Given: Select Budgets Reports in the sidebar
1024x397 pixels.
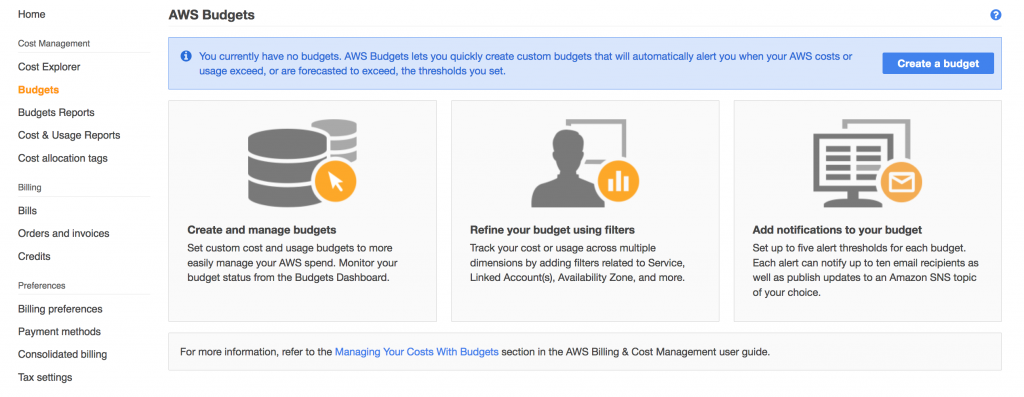Looking at the screenshot, I should coord(56,112).
